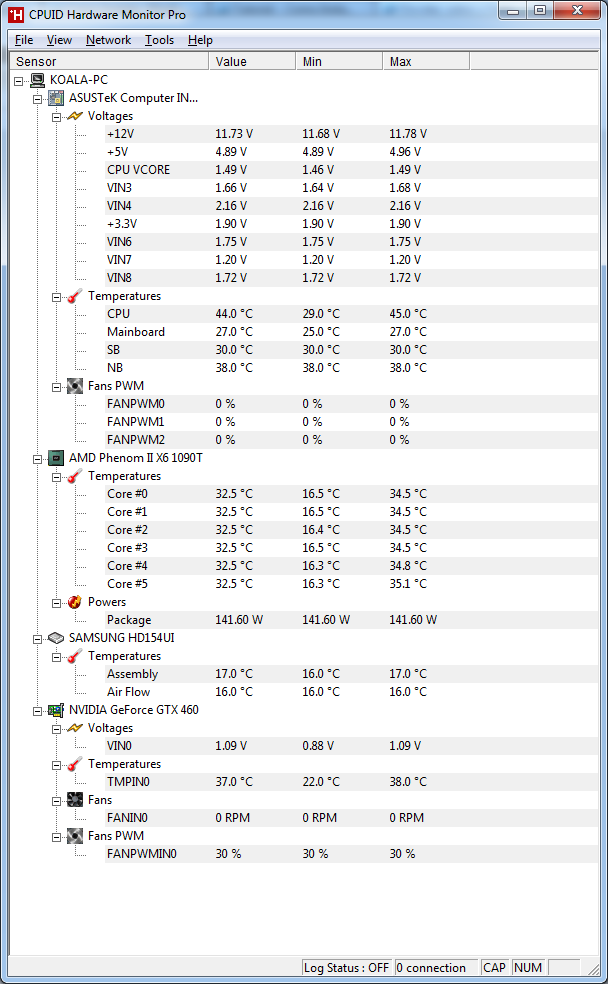Click the Max column header
The width and height of the screenshot is (608, 984).
[x=427, y=62]
